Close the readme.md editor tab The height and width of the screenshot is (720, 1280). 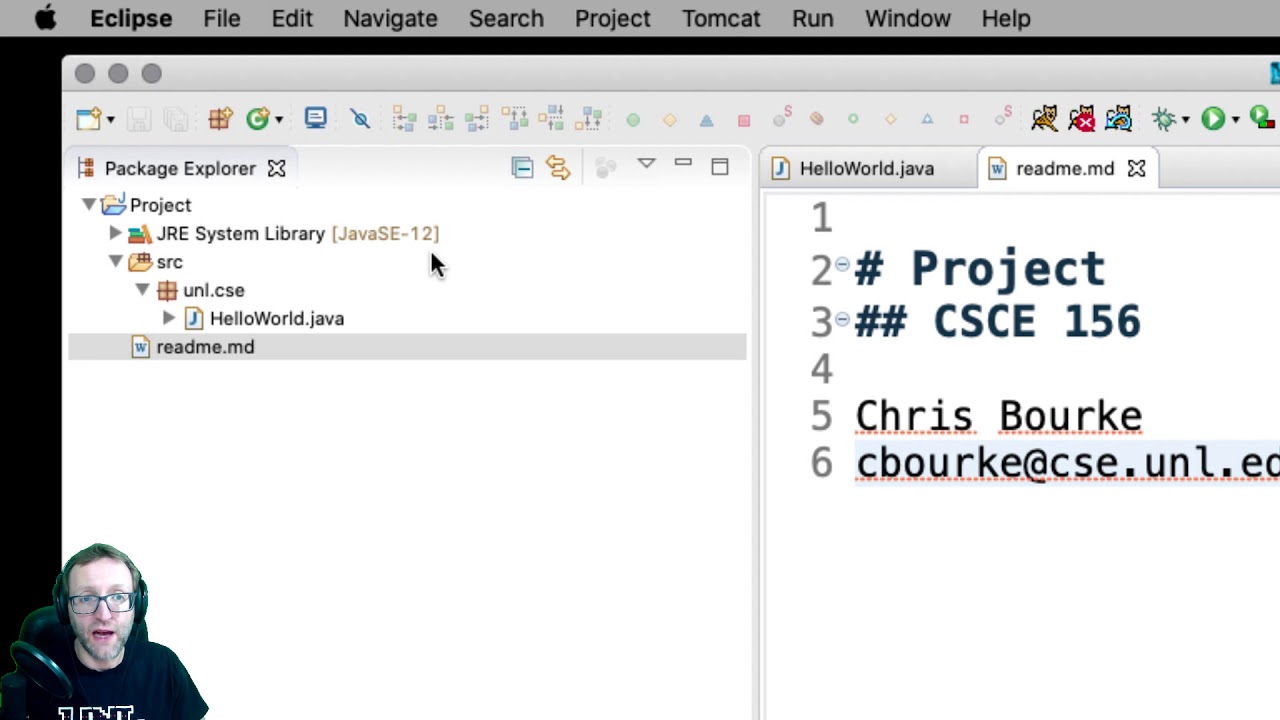(x=1137, y=168)
